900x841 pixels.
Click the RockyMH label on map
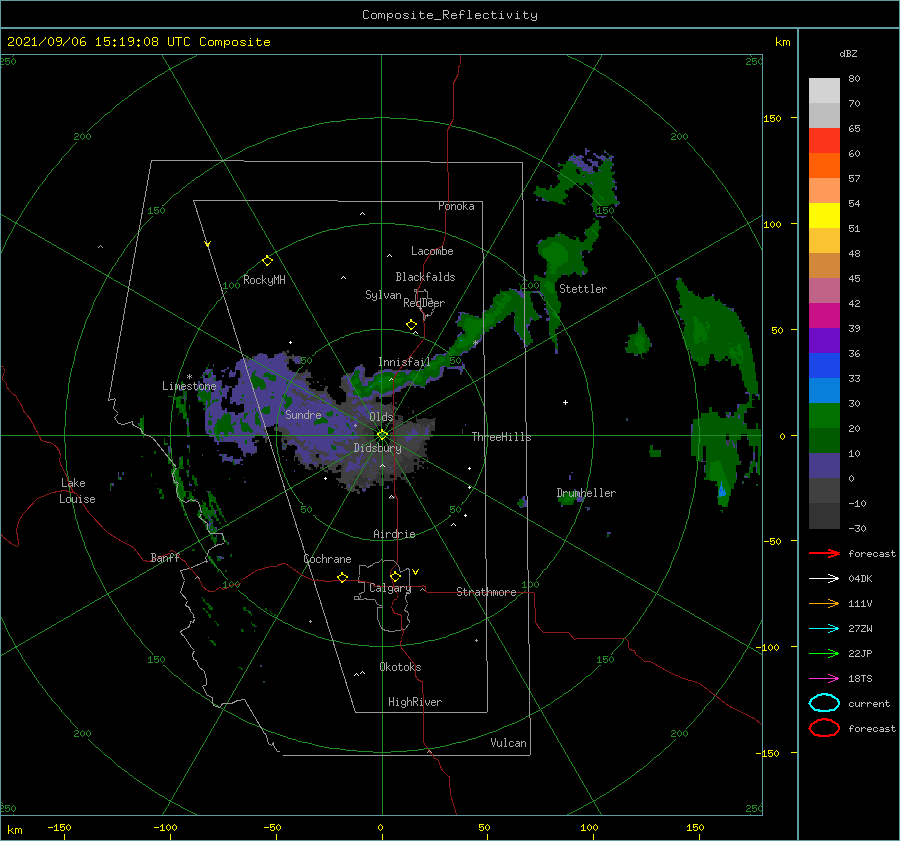tap(264, 280)
